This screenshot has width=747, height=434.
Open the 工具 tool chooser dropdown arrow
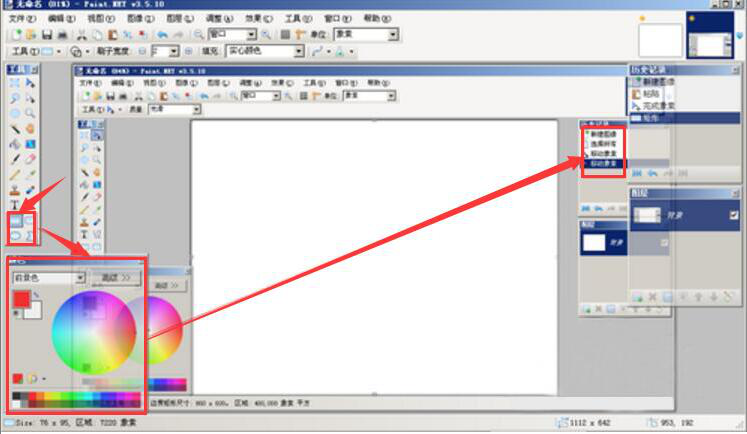click(59, 51)
